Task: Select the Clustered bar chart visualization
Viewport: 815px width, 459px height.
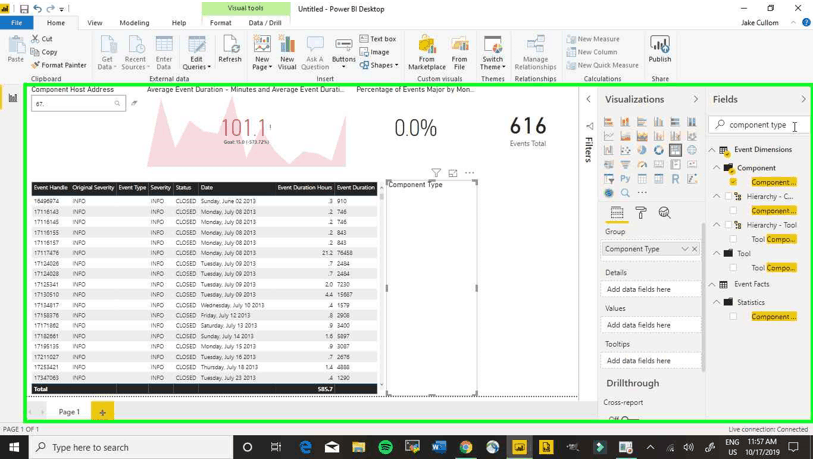Action: click(642, 122)
